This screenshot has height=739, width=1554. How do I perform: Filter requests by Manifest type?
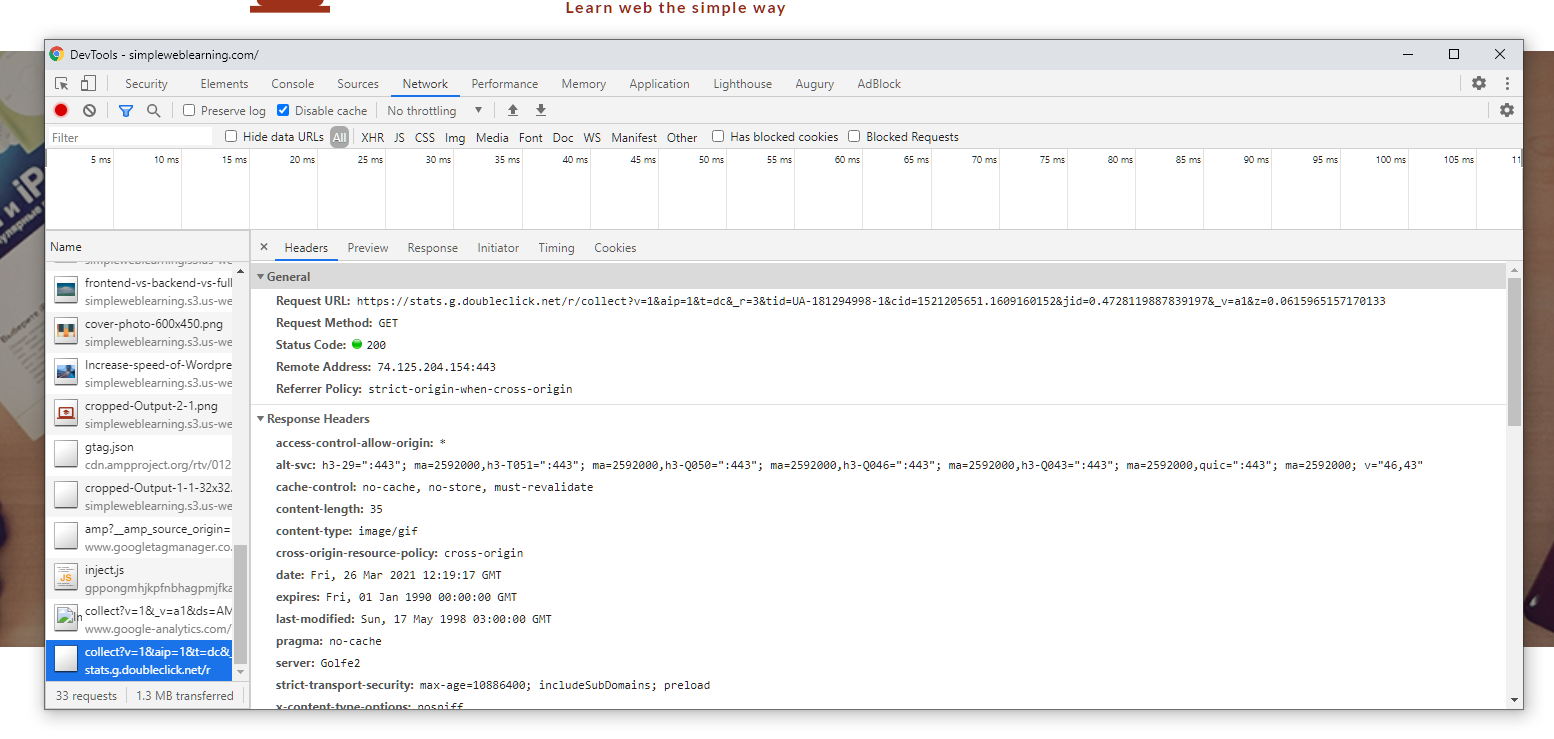(634, 138)
